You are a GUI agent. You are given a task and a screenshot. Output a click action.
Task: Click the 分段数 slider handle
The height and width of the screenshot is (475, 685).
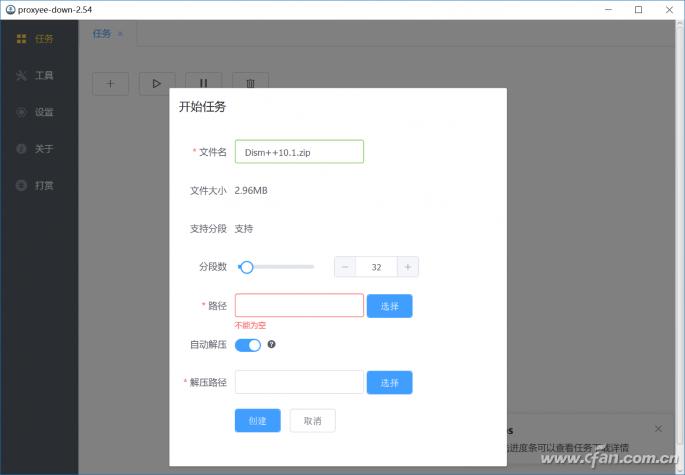pos(247,267)
